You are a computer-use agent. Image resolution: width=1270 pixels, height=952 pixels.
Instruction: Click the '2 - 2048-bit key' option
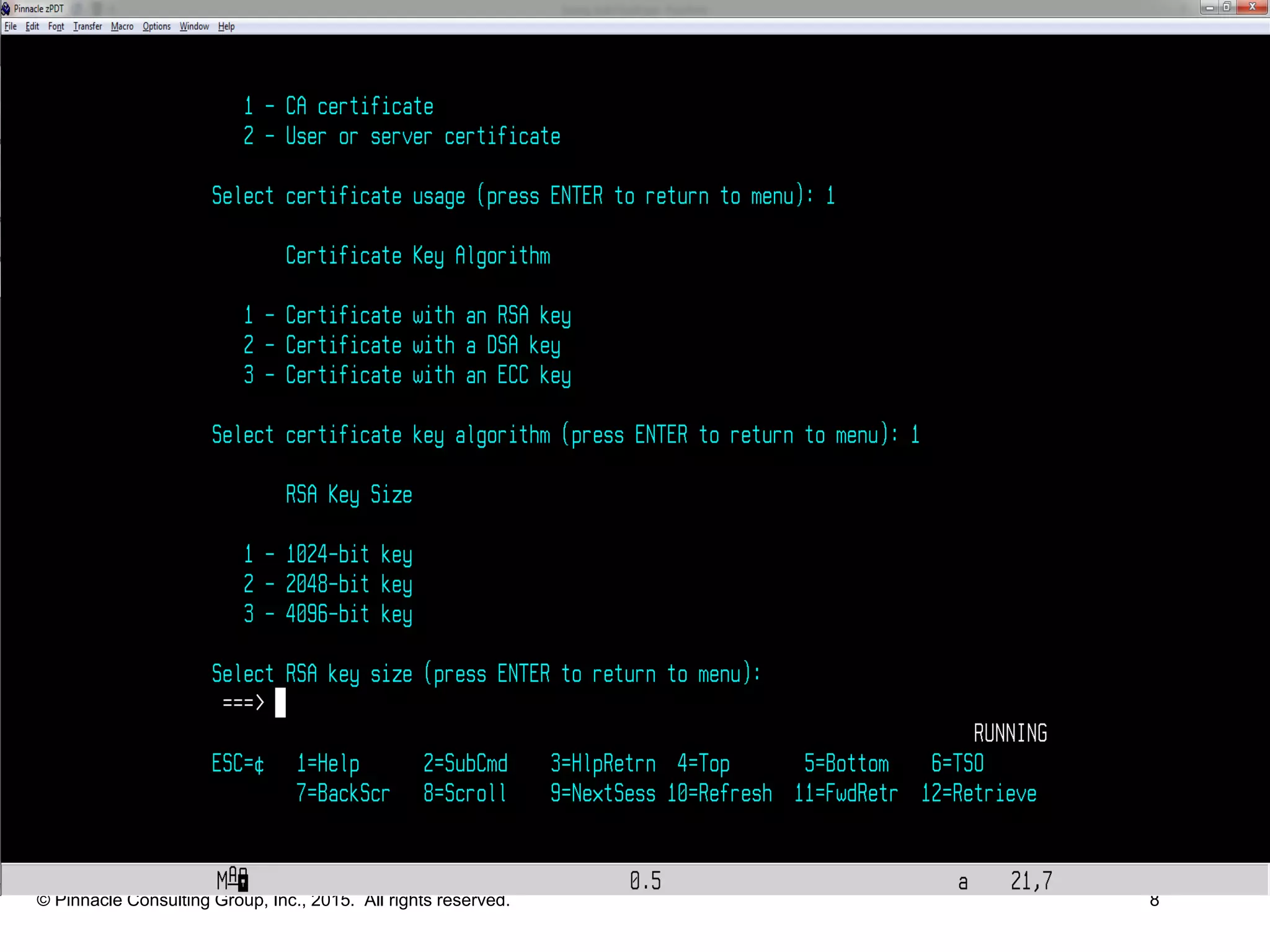328,584
